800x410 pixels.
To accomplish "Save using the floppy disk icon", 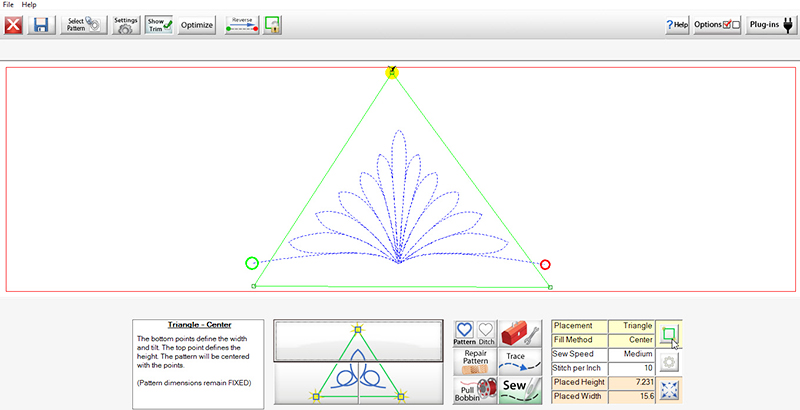I will (42, 24).
